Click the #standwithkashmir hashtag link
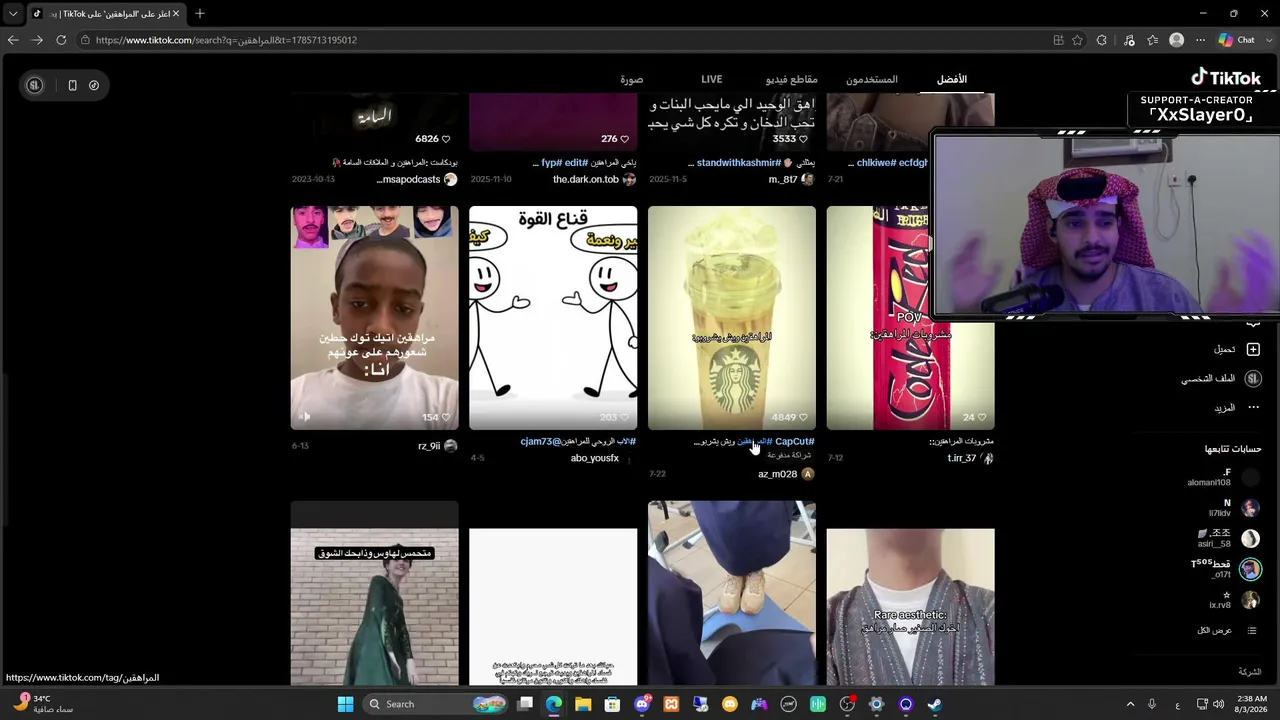Viewport: 1280px width, 720px height. point(738,162)
